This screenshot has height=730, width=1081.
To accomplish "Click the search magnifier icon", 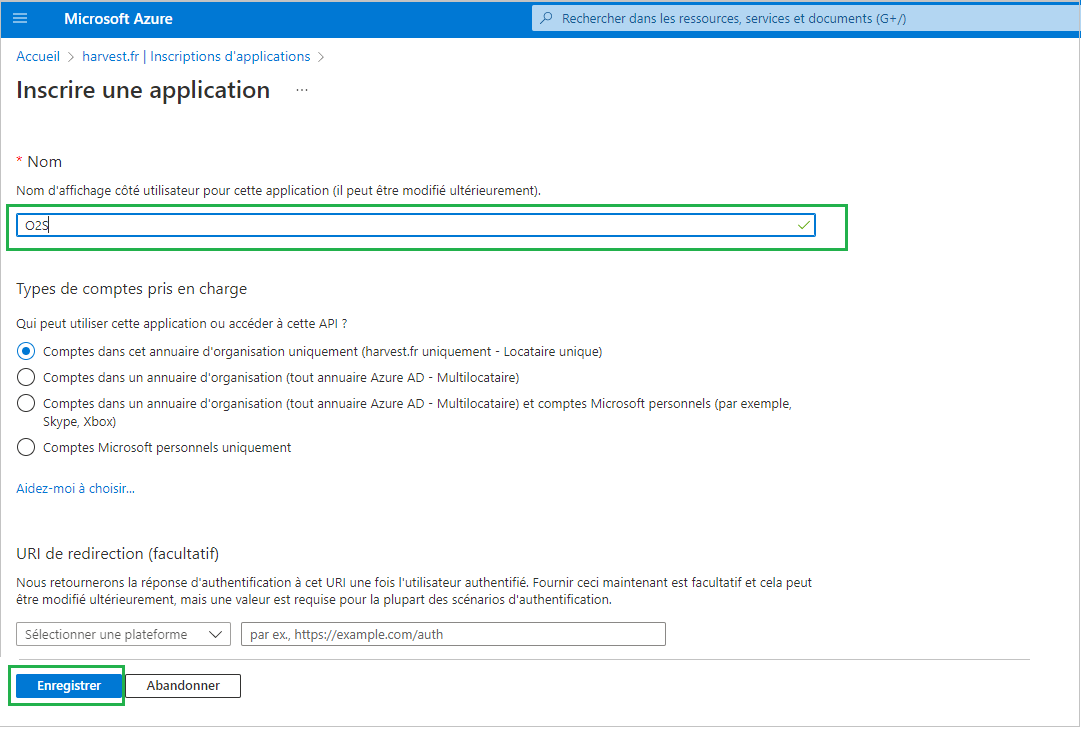I will 546,19.
